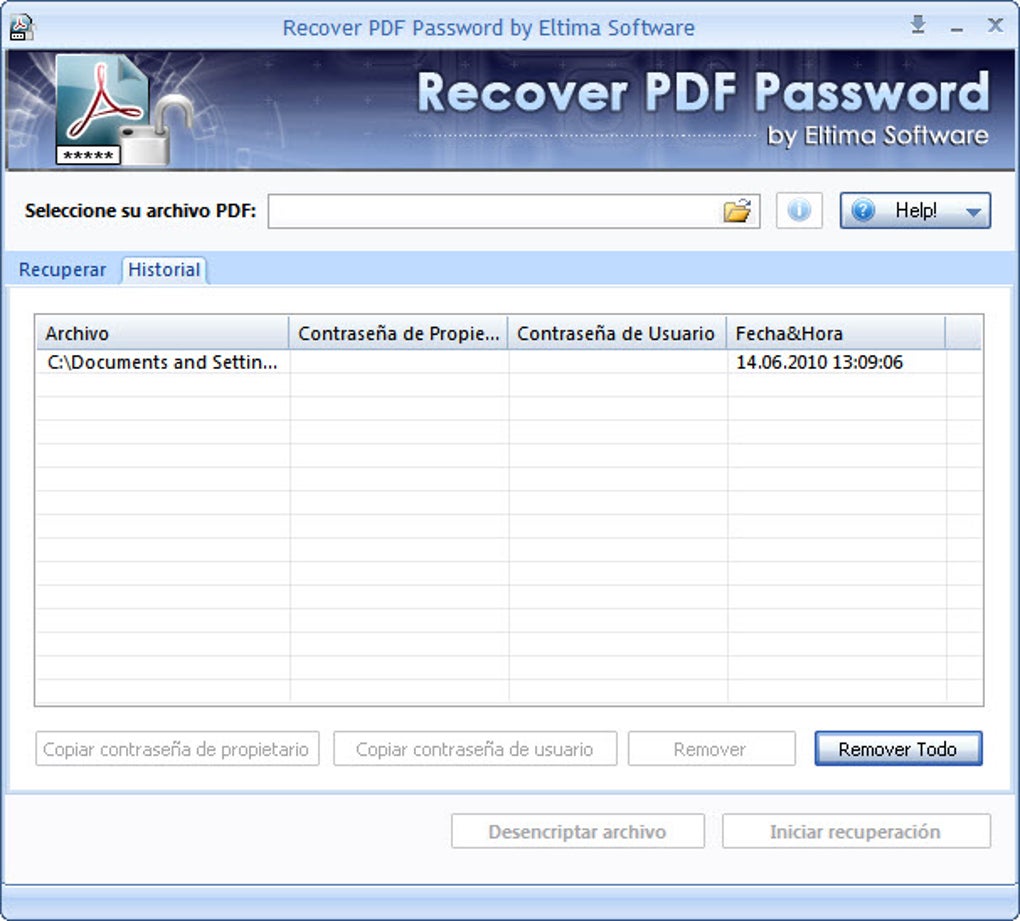This screenshot has height=921, width=1020.
Task: Click the blue info icon button
Action: 799,210
